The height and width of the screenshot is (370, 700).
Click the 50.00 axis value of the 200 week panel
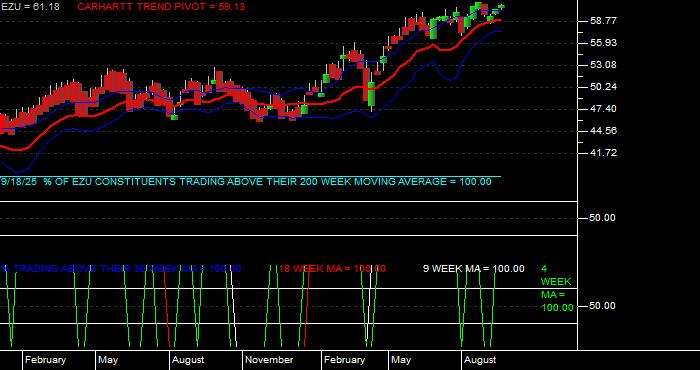click(x=602, y=218)
